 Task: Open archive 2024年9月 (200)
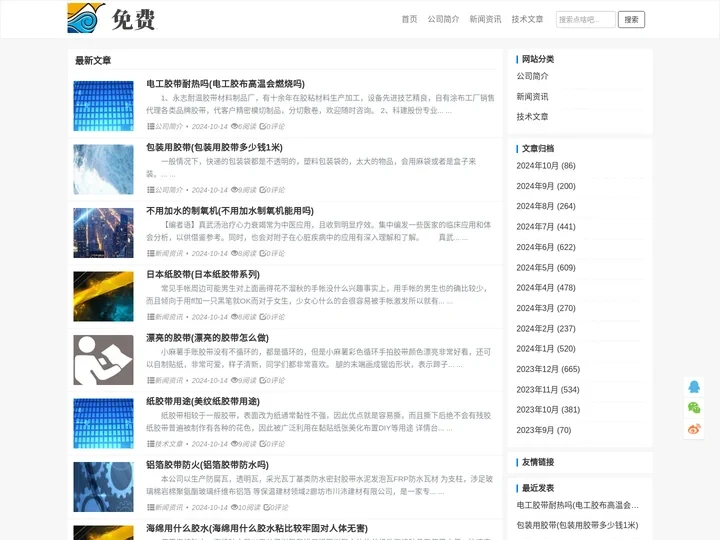click(x=546, y=186)
